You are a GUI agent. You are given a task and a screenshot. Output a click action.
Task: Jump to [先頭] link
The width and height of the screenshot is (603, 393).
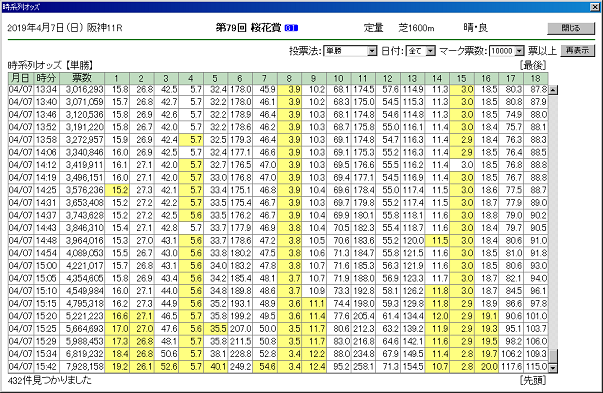tap(533, 380)
